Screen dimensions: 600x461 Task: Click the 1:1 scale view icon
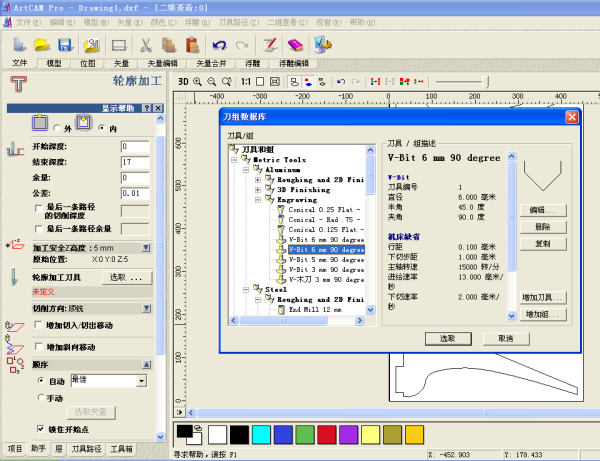(x=246, y=81)
